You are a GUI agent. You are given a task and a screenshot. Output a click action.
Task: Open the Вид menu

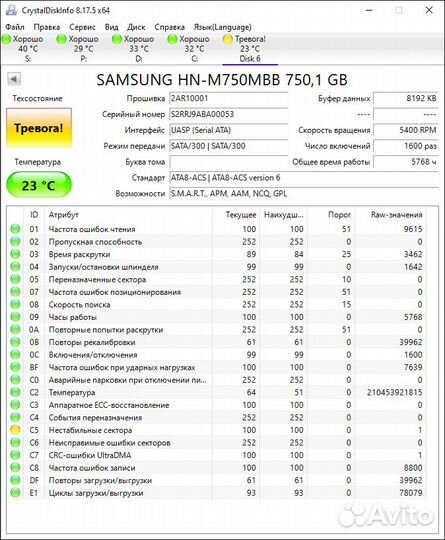112,27
